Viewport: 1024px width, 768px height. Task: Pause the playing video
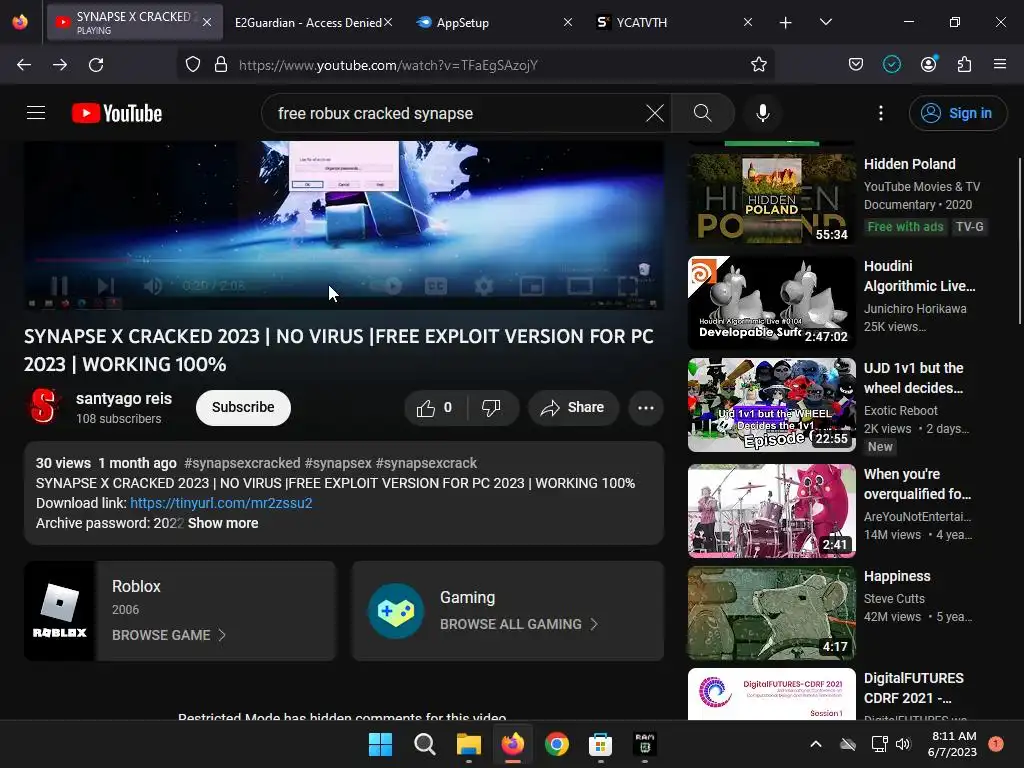(59, 285)
